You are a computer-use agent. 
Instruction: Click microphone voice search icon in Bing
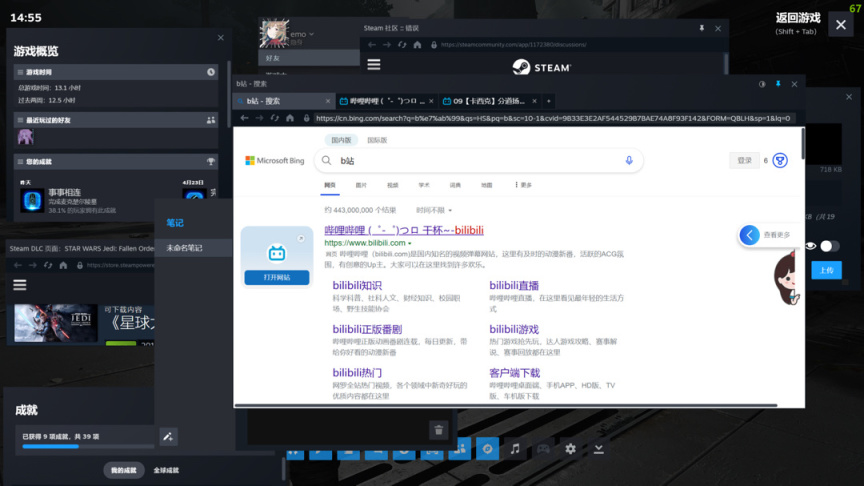pyautogui.click(x=629, y=160)
